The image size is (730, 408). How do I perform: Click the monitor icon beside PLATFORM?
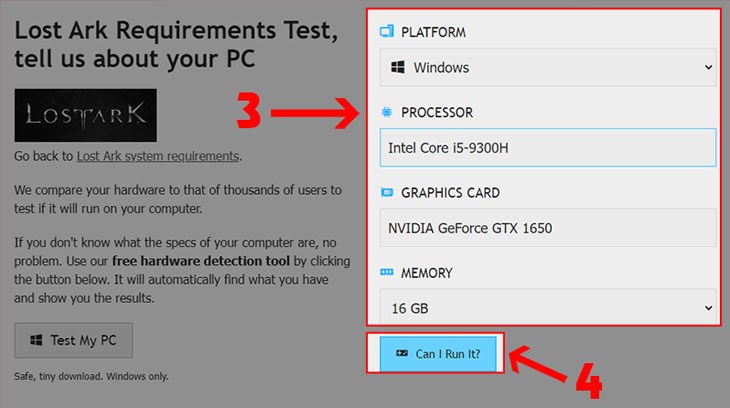point(387,32)
